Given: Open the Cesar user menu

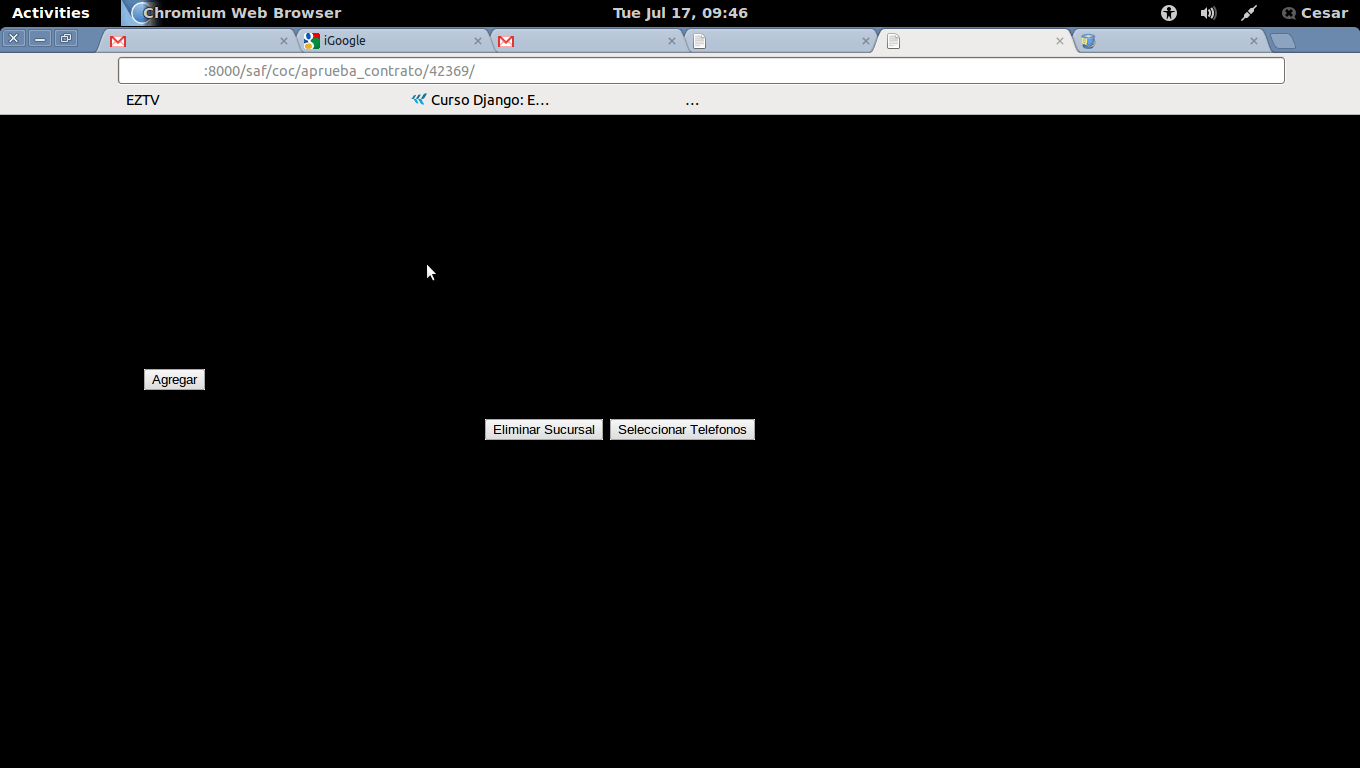Looking at the screenshot, I should click(1315, 13).
